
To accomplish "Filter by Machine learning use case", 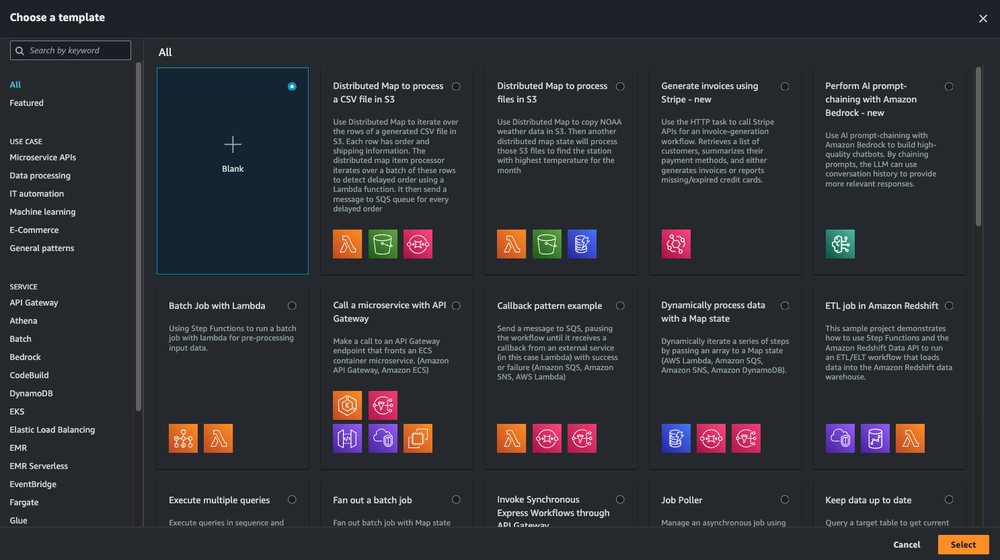I will tap(42, 212).
